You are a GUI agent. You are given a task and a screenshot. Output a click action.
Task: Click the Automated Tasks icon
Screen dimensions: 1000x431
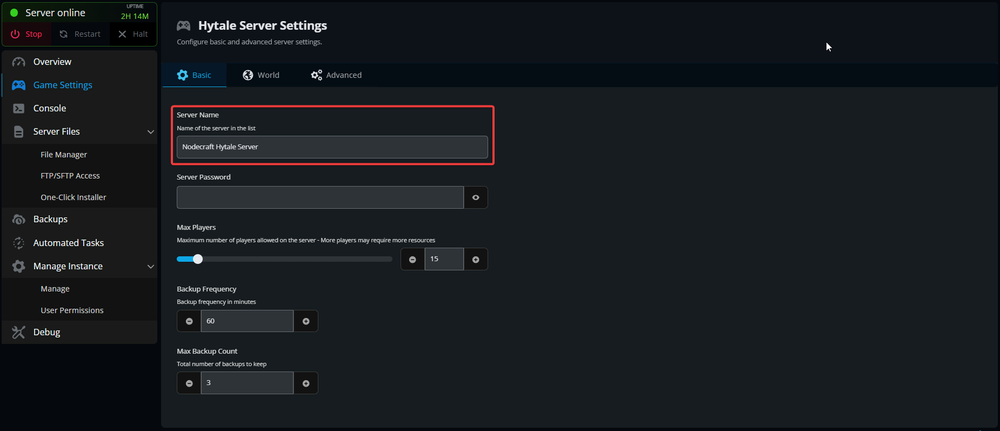pos(18,243)
